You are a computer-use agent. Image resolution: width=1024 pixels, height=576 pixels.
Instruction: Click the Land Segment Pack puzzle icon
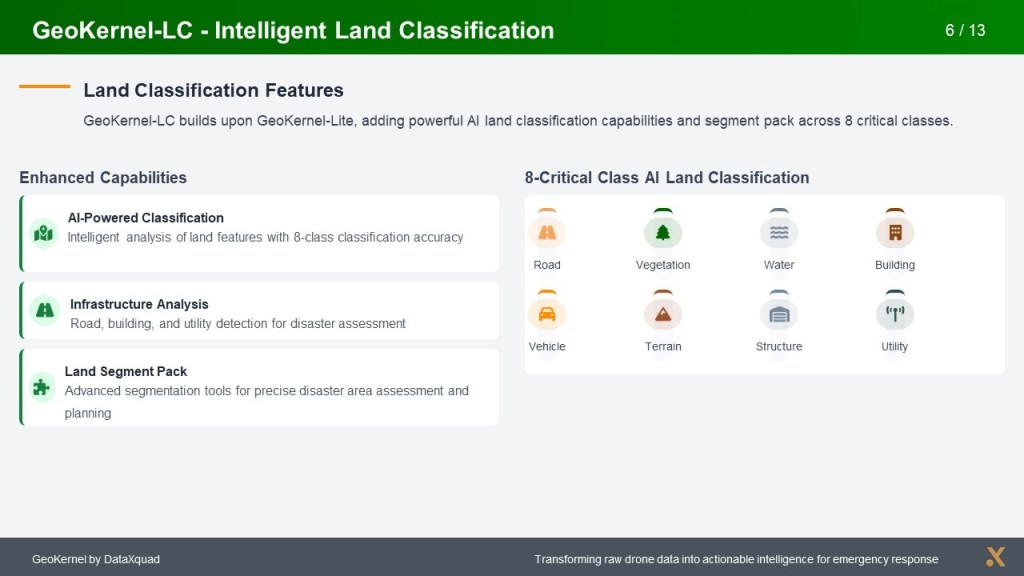[x=41, y=387]
